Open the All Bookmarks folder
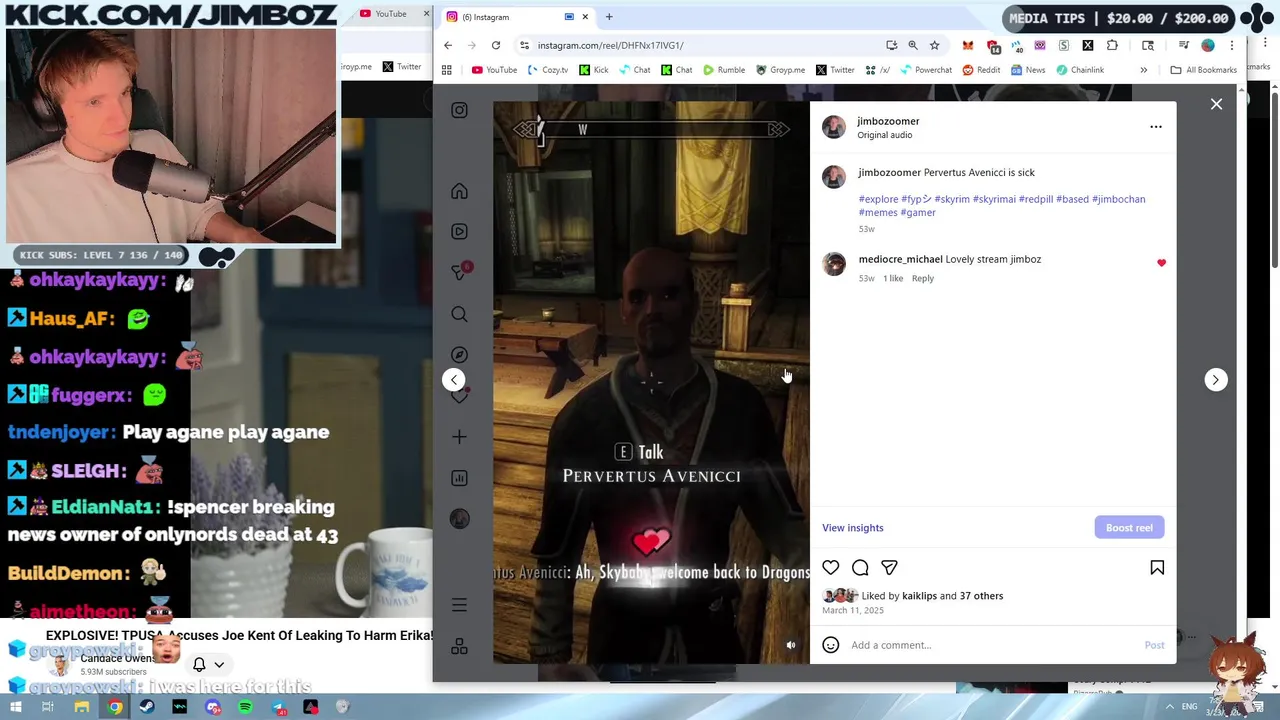The image size is (1280, 720). tap(1204, 70)
